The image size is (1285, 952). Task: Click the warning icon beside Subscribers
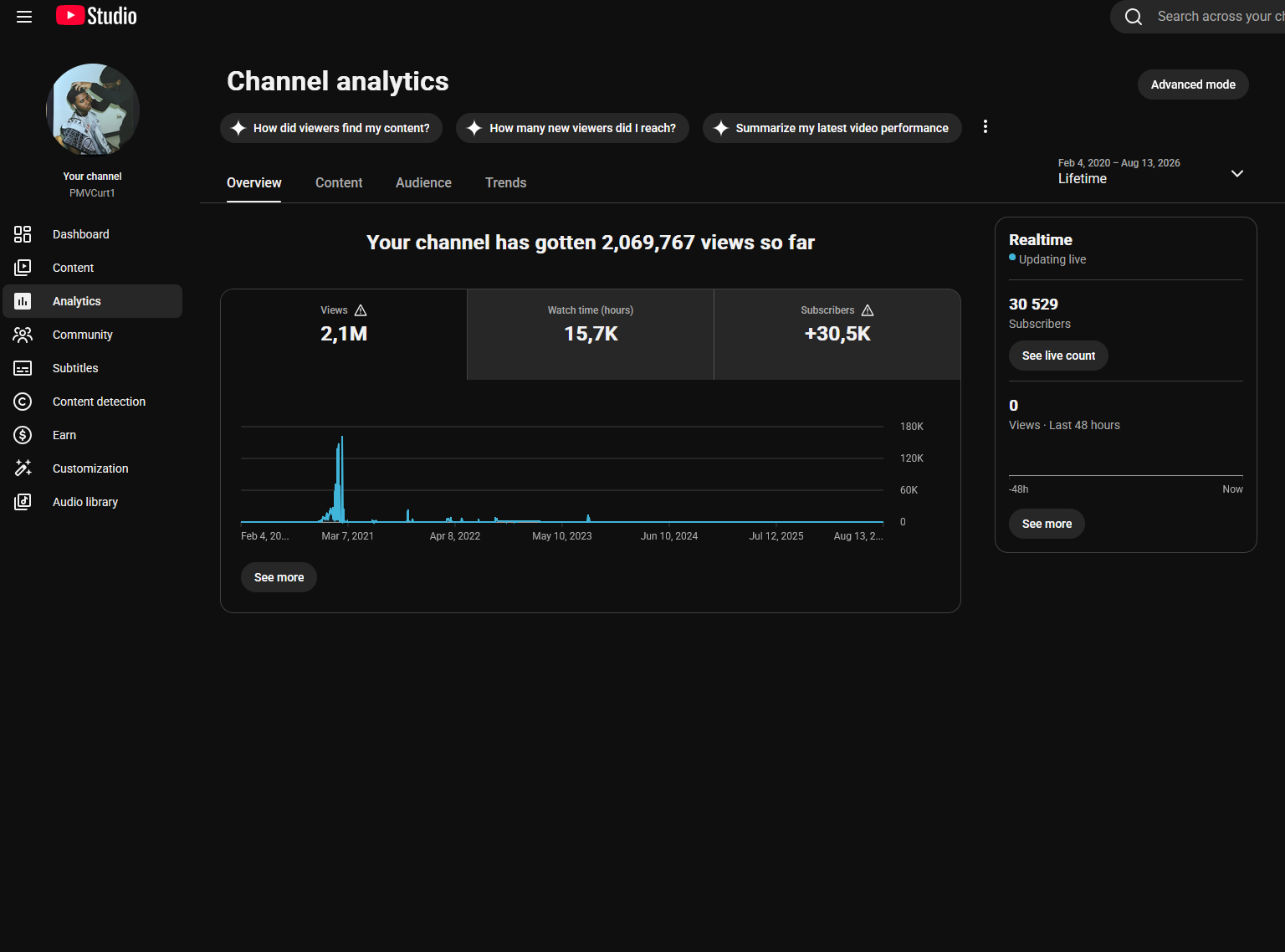coord(868,310)
